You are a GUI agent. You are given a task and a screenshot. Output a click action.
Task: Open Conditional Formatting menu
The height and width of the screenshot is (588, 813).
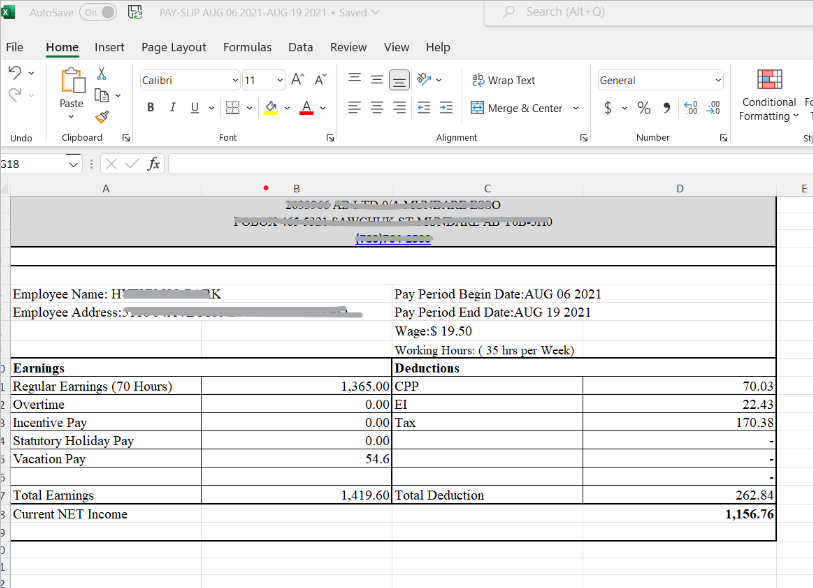tap(769, 95)
